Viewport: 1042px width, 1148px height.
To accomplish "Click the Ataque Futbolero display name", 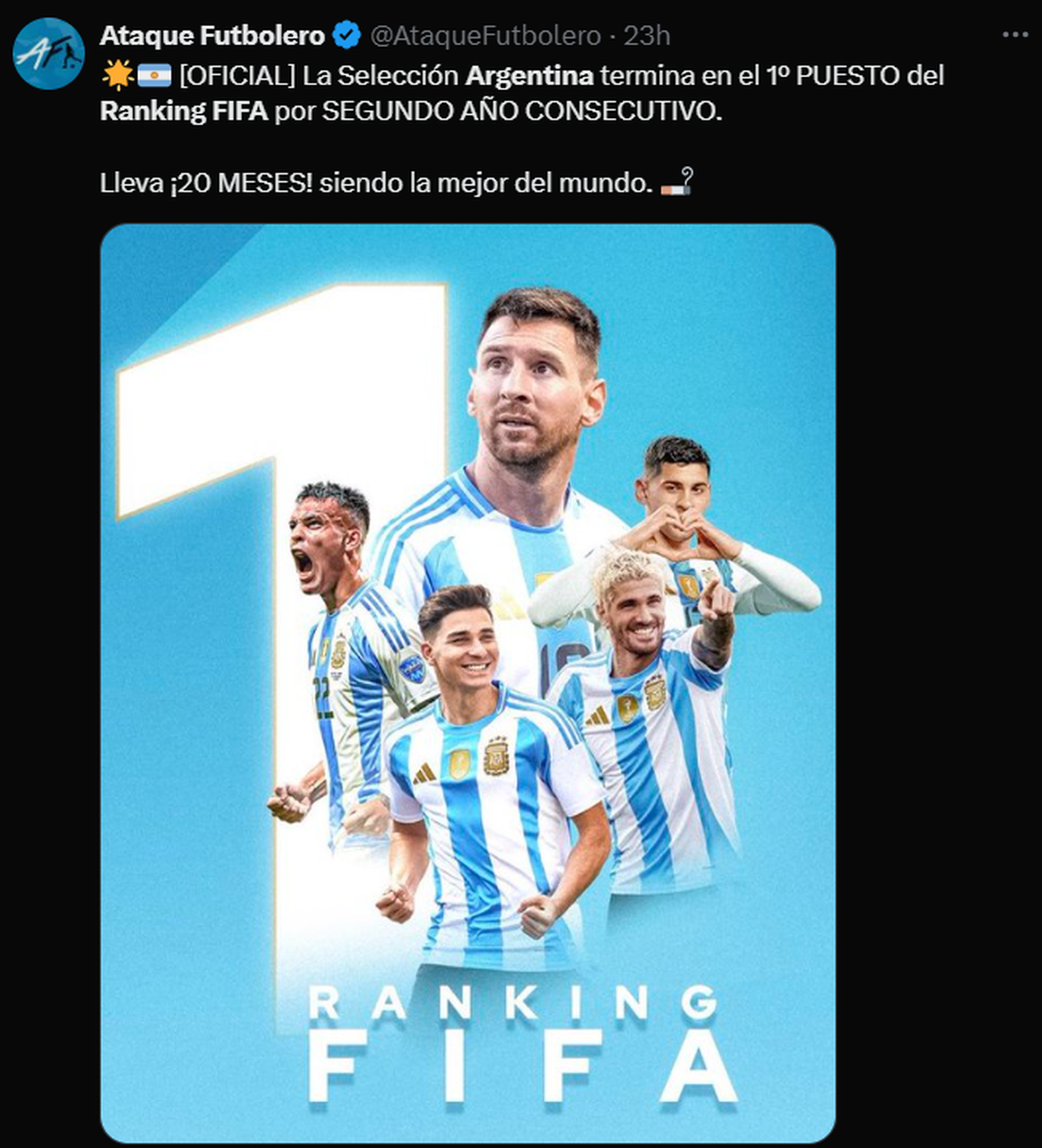I will coord(213,36).
